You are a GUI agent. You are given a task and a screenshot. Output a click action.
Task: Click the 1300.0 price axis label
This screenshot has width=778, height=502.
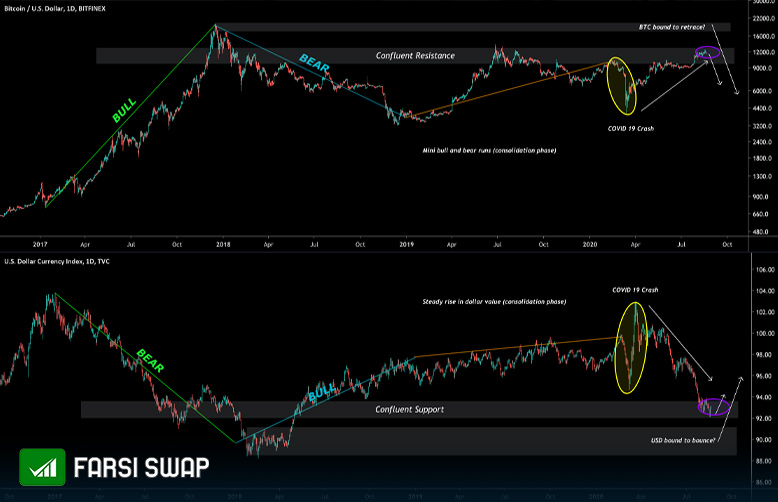[x=765, y=176]
